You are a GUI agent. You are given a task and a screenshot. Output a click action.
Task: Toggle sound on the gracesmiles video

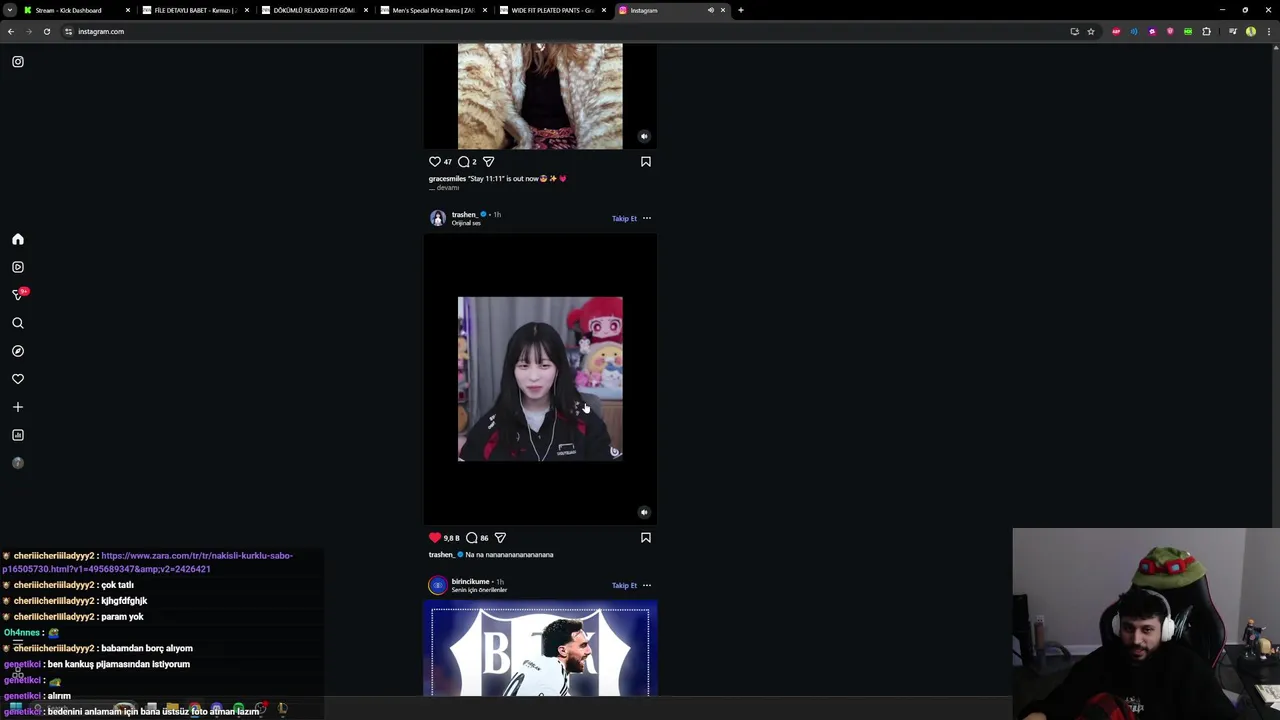click(x=644, y=136)
